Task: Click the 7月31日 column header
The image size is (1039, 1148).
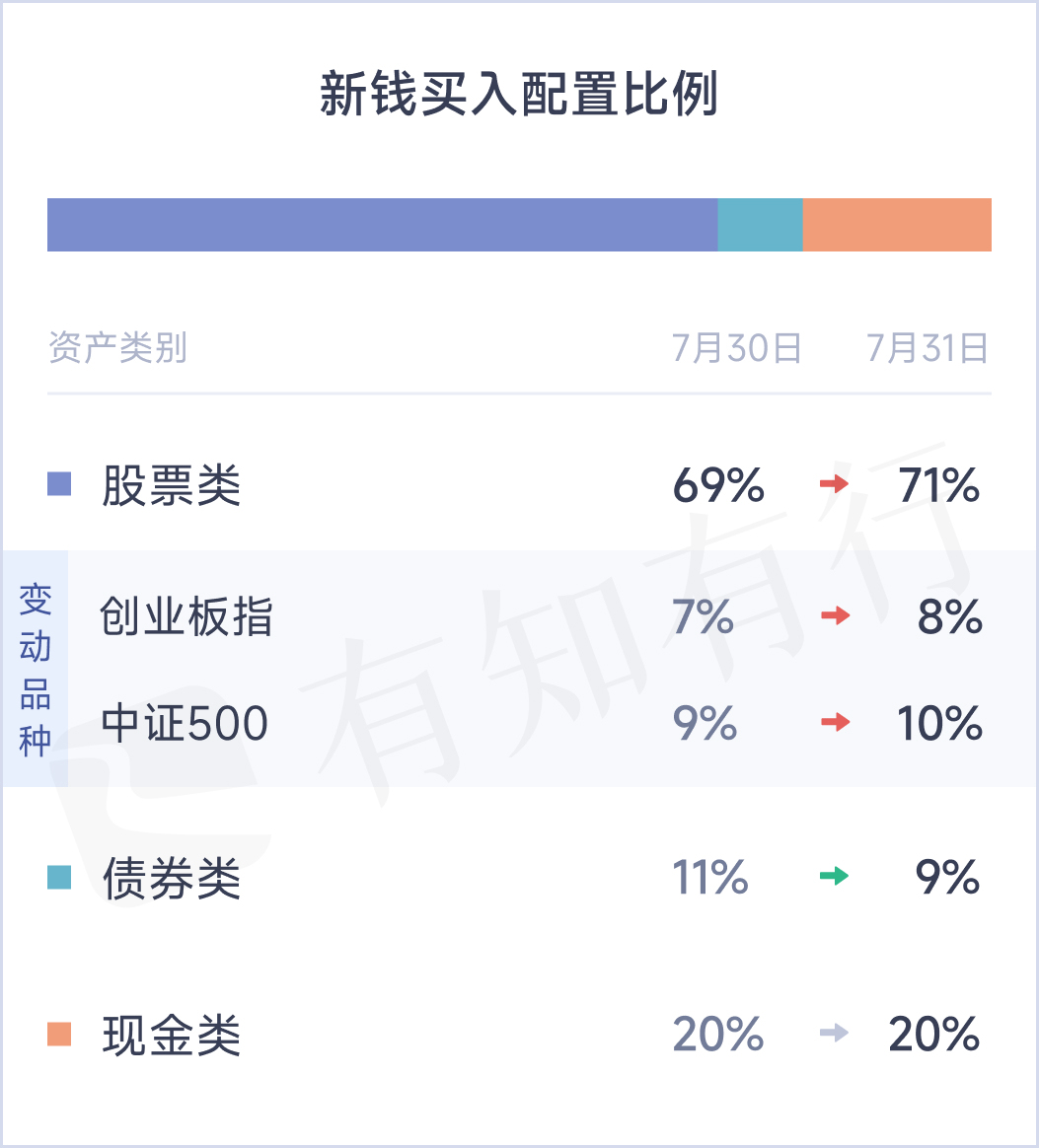Action: click(x=928, y=348)
